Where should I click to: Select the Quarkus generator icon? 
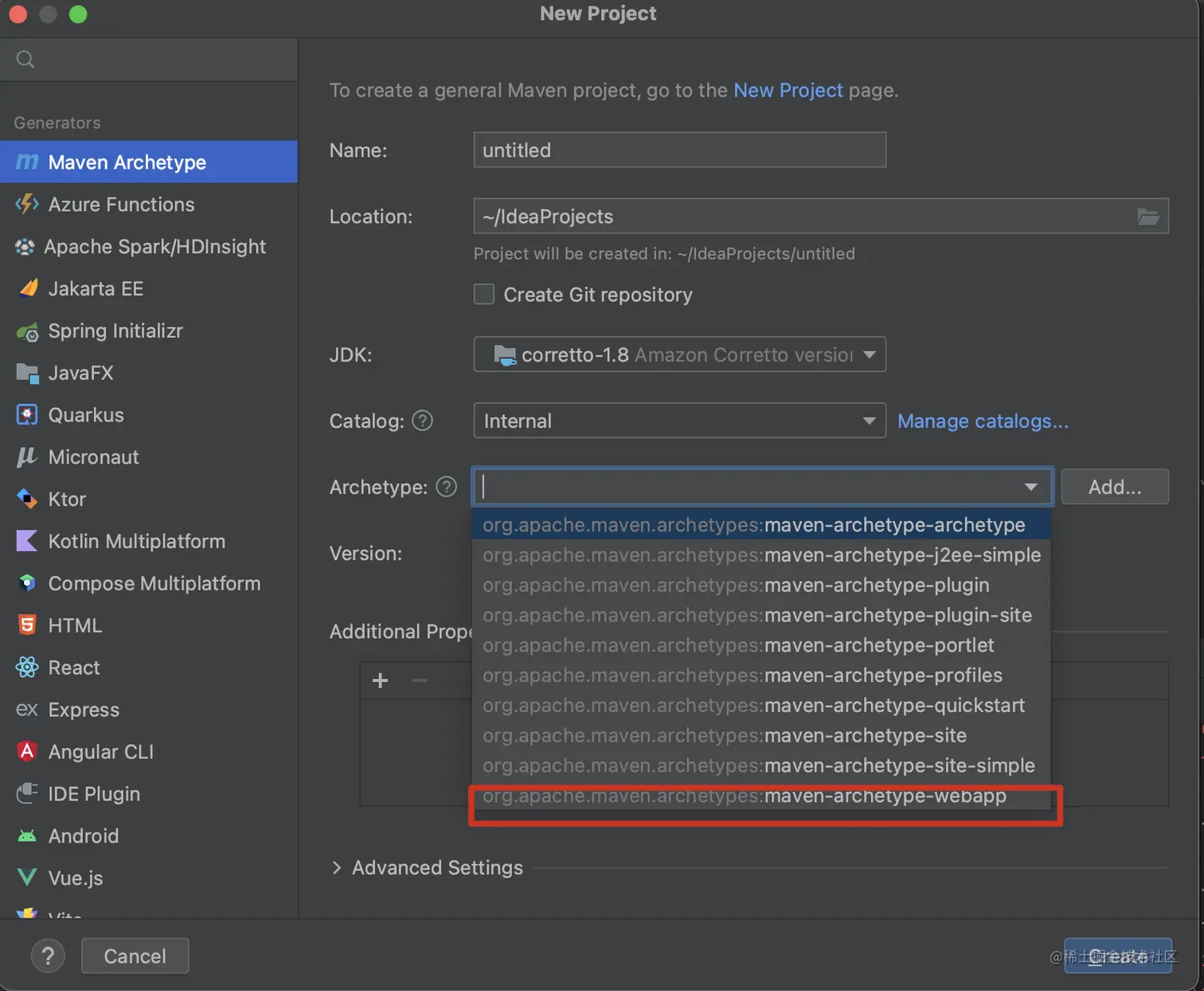(27, 415)
